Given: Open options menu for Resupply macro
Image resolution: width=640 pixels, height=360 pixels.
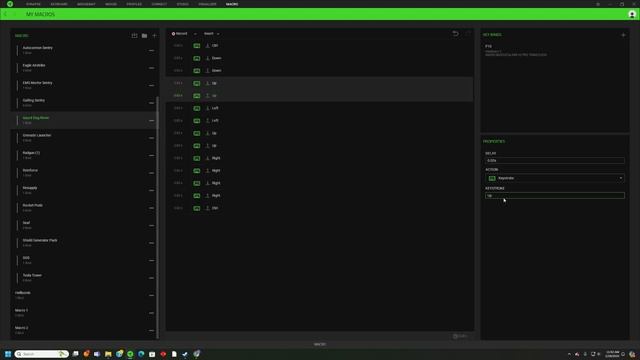Looking at the screenshot, I should coord(151,191).
